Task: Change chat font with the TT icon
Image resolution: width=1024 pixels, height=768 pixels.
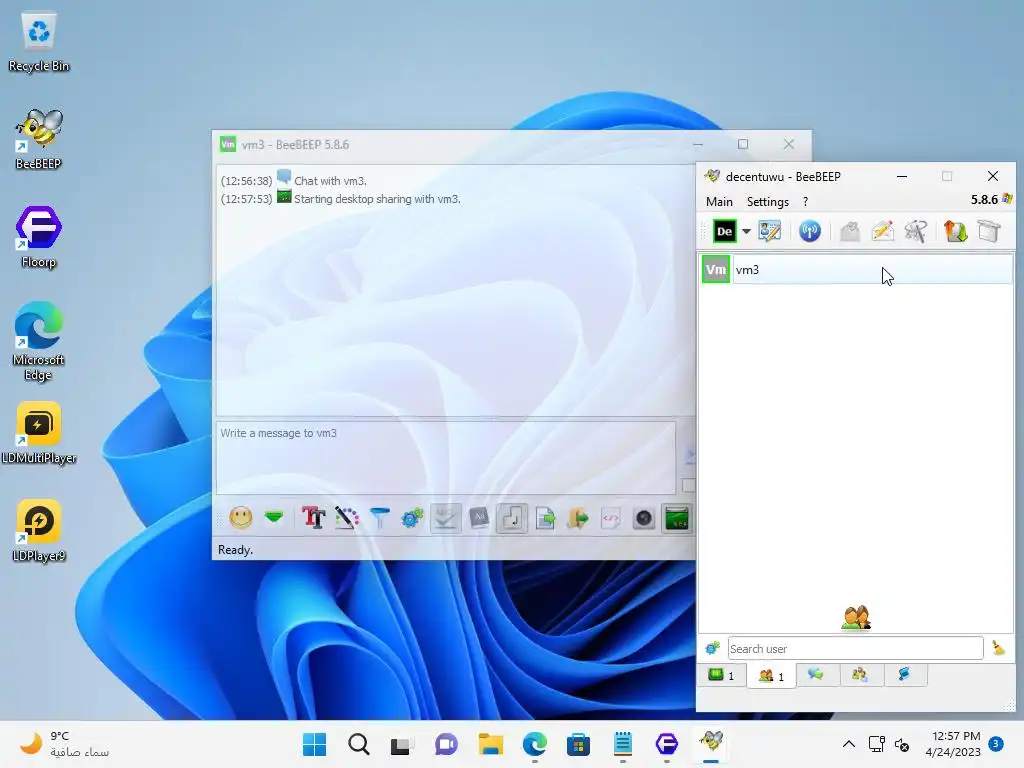Action: tap(313, 519)
